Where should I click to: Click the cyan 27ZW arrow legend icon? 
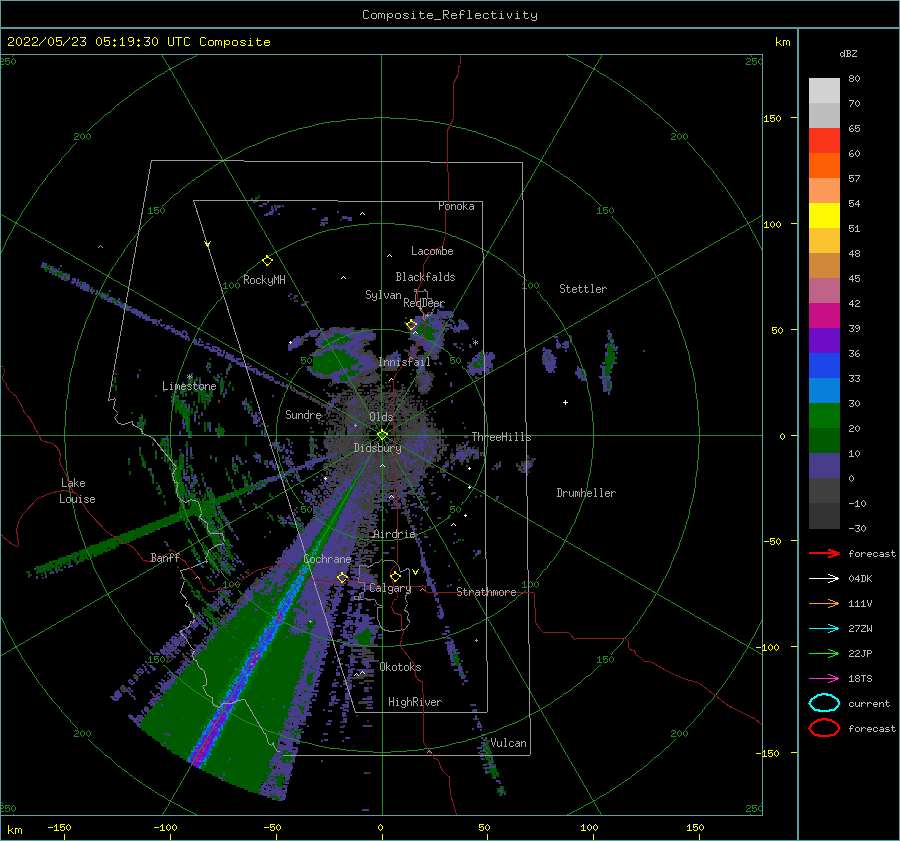pos(824,629)
